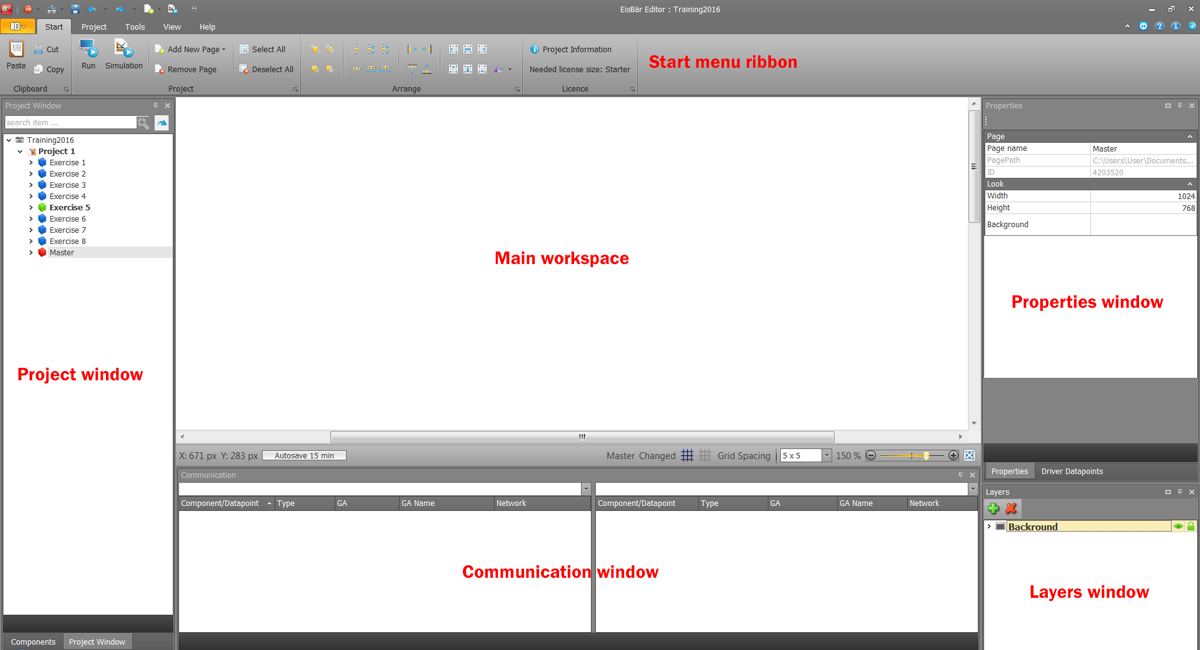Launch the Simulation tool
The width and height of the screenshot is (1200, 650).
click(x=124, y=49)
